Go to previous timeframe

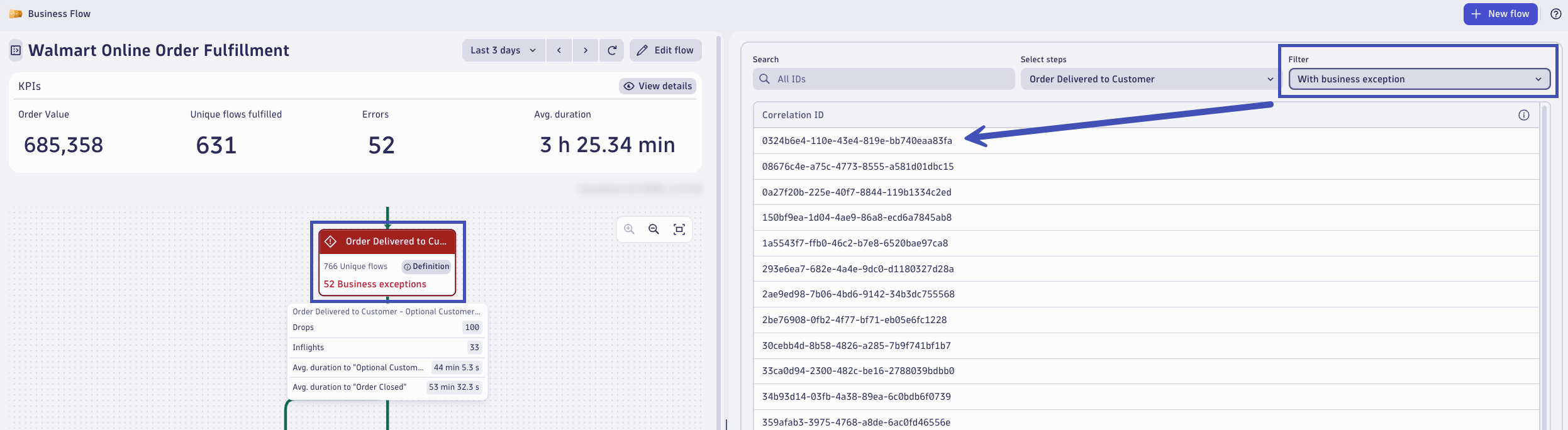pos(559,50)
